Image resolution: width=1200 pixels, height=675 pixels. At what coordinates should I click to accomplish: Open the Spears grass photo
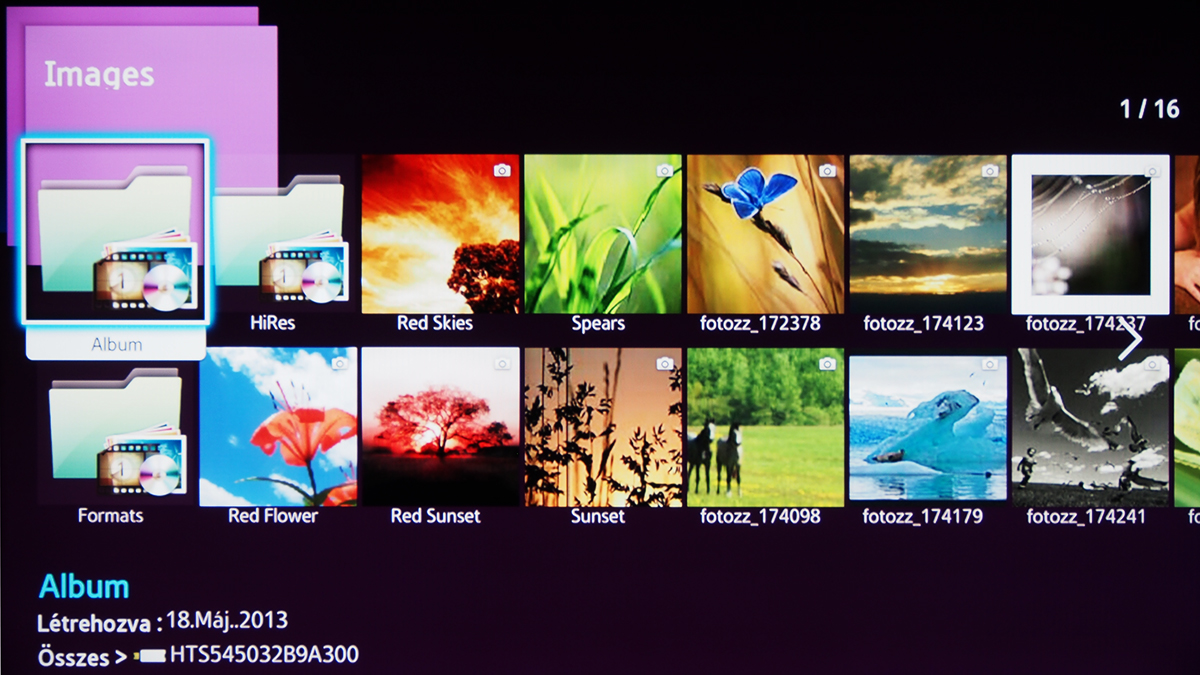(x=602, y=235)
